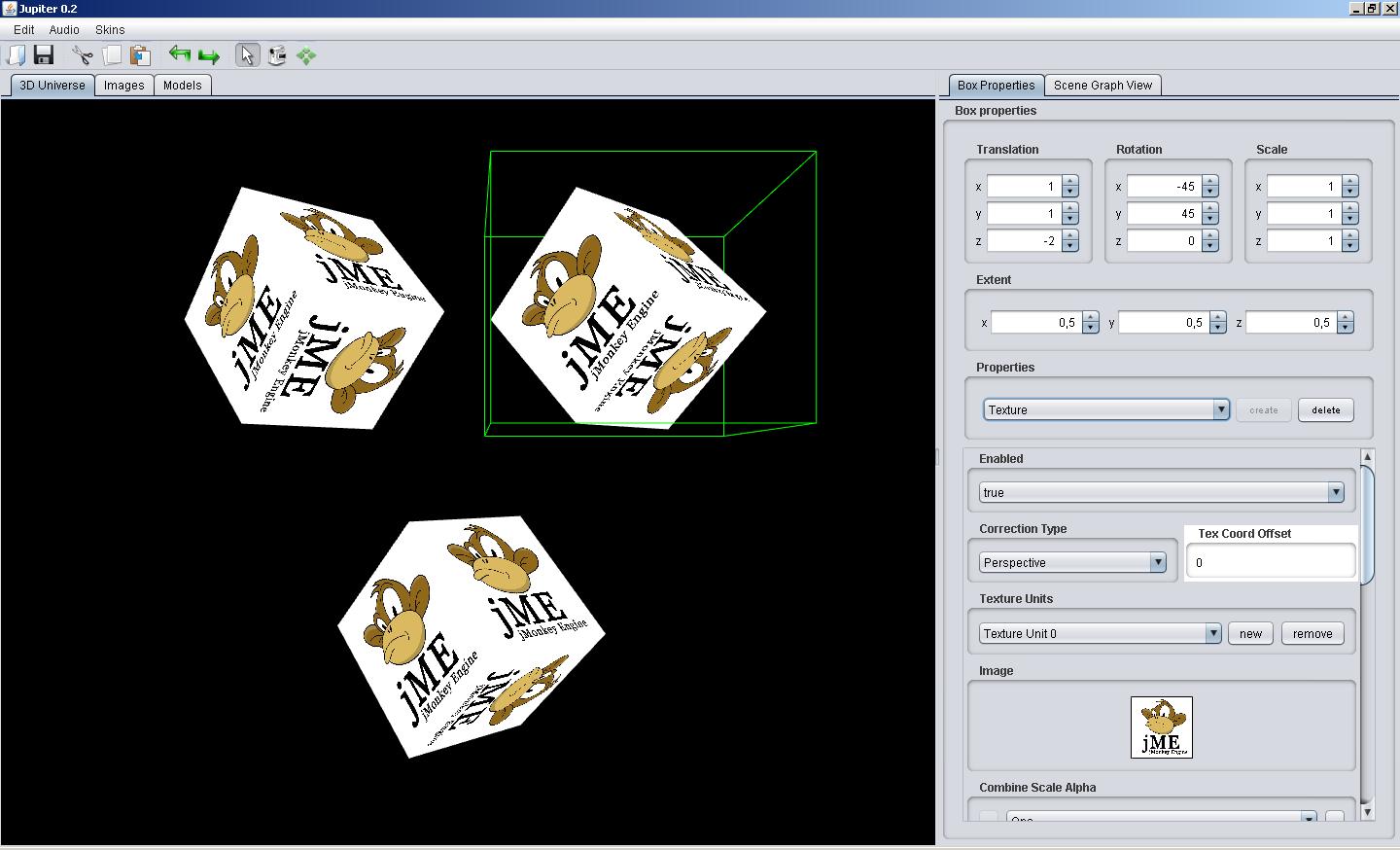Click the green Redo arrow

(x=209, y=56)
